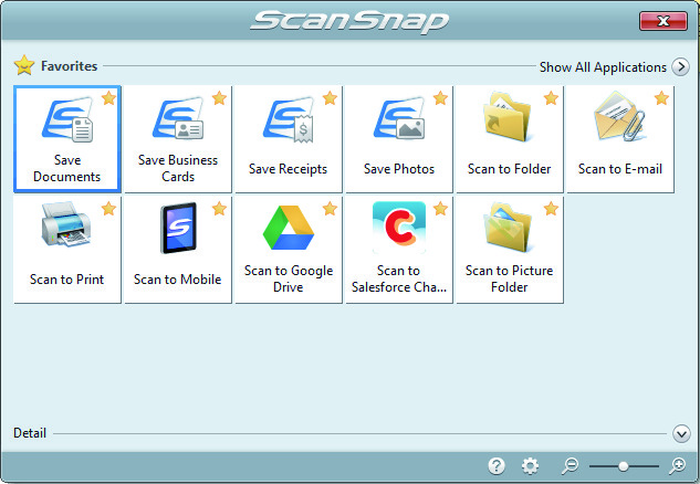Select the Scan to Print tile
Screen dimensions: 700x484
click(x=67, y=250)
